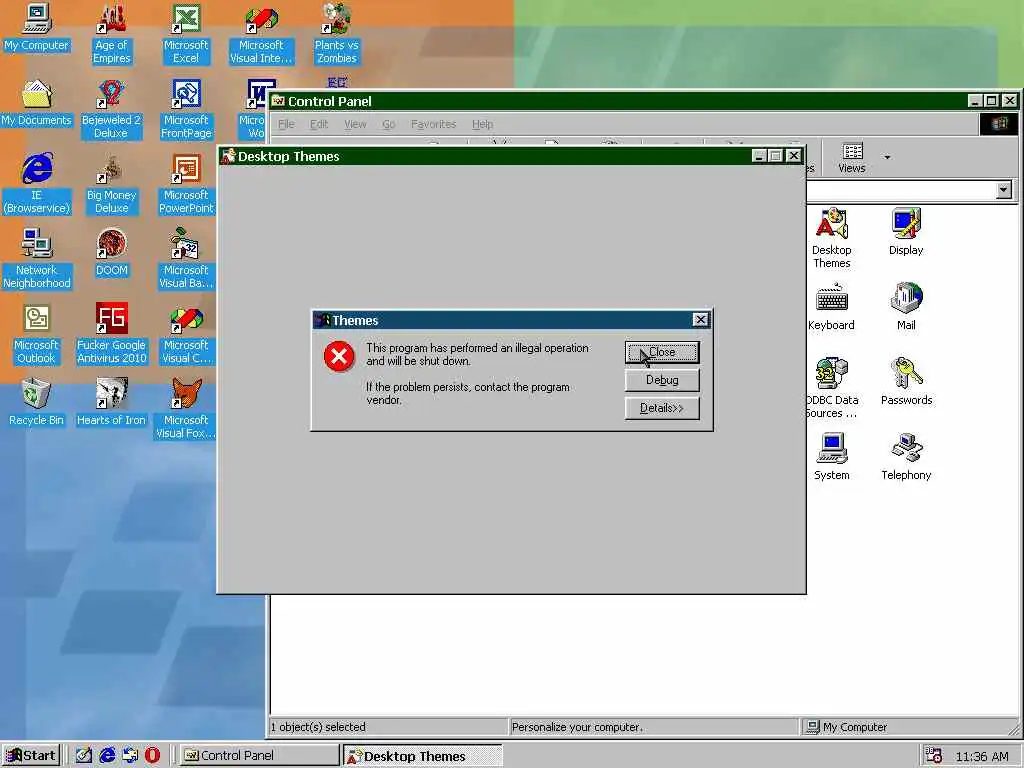Select Telephony applet in Control Panel
Viewport: 1024px width, 768px height.
pyautogui.click(x=906, y=457)
